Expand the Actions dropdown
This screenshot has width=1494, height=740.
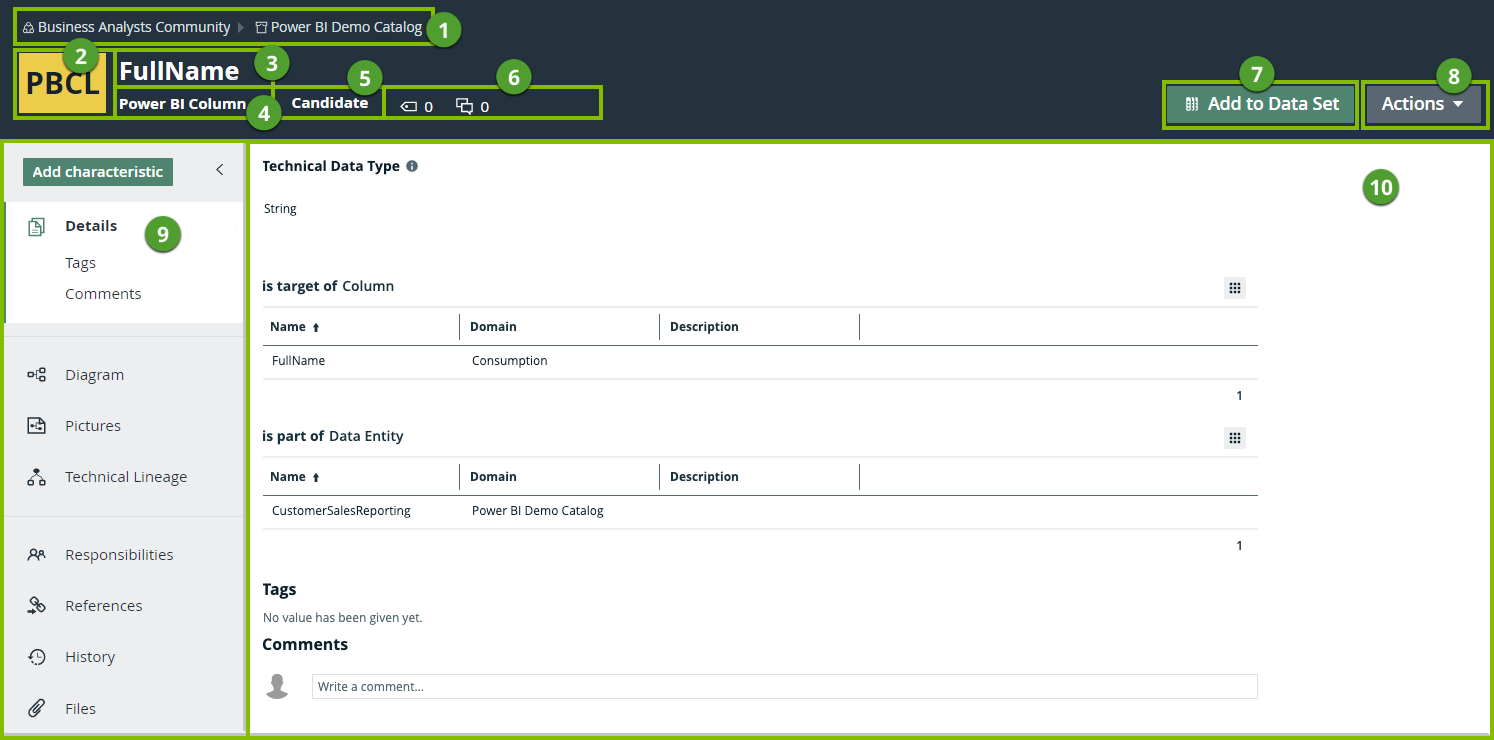pos(1422,104)
